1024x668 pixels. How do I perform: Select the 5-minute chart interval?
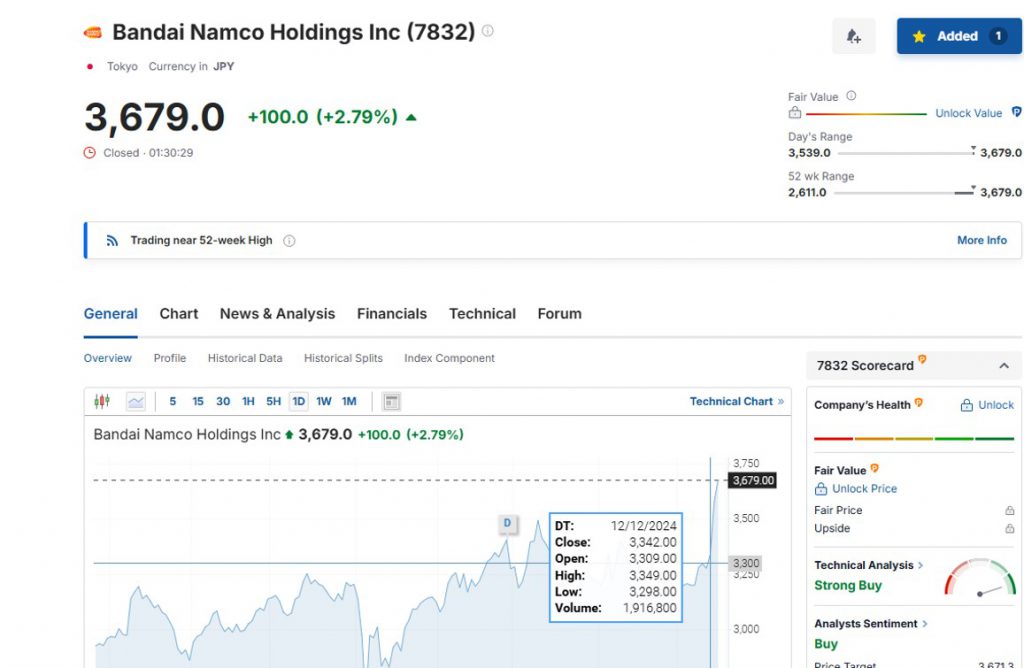tap(172, 402)
